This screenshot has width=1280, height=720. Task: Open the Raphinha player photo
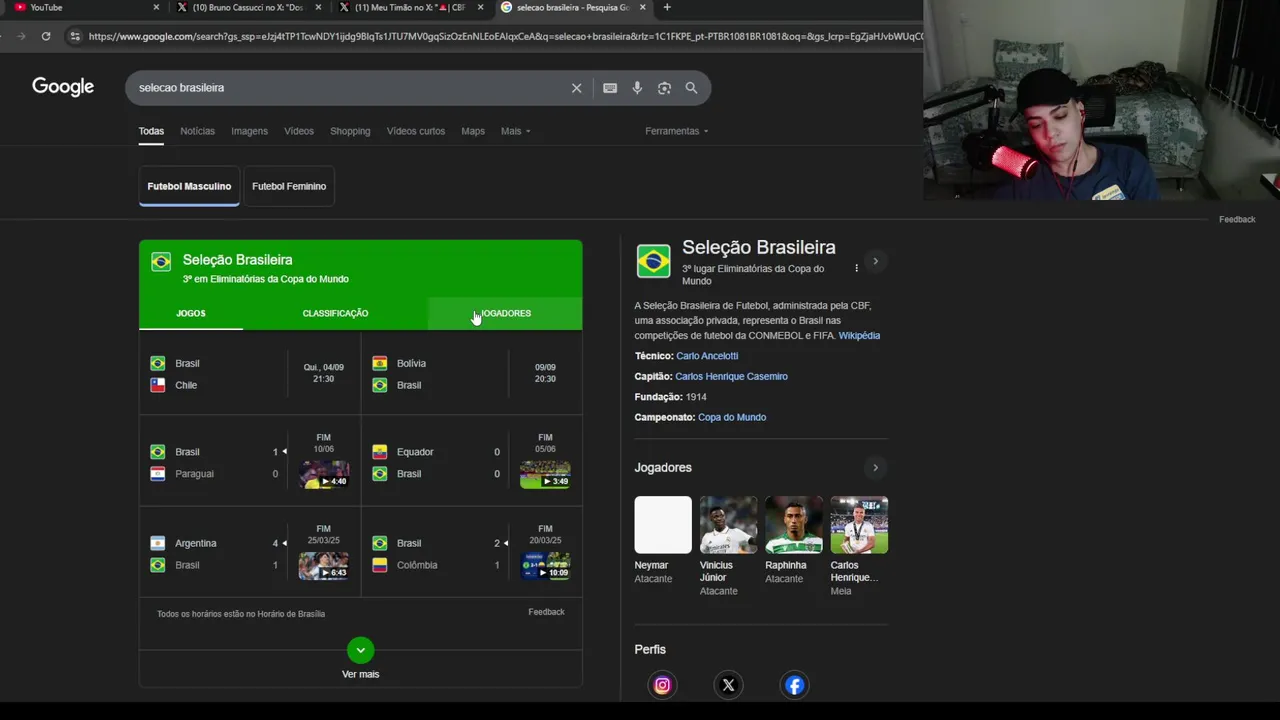tap(794, 525)
